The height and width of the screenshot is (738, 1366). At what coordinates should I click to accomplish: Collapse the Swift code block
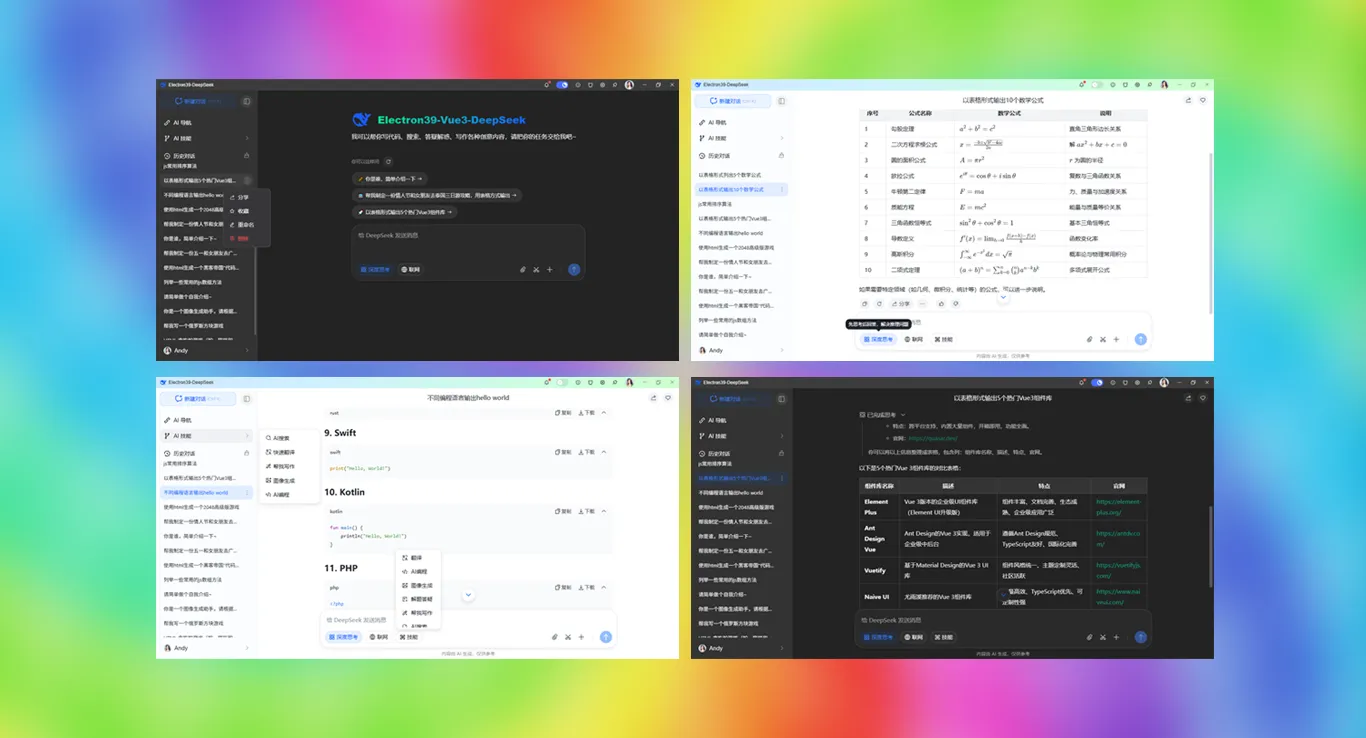pos(604,452)
